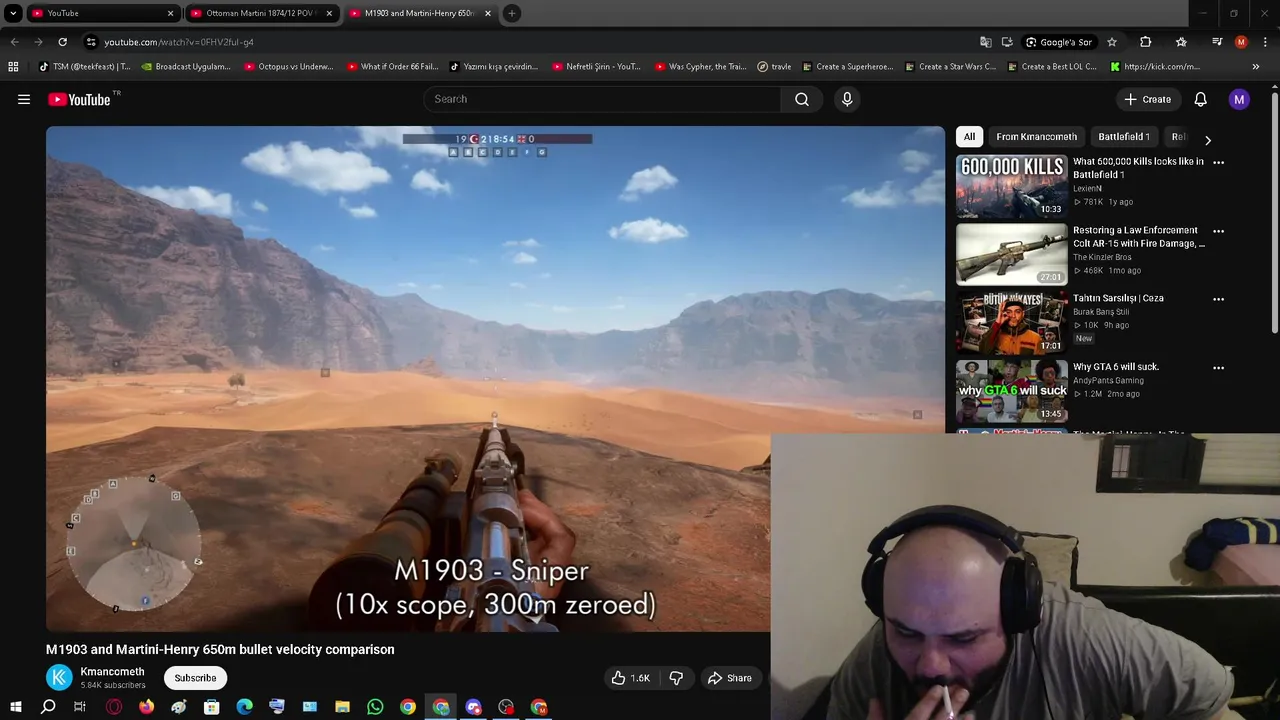
Task: Subscribe to Kmancometh channel
Action: [x=195, y=678]
